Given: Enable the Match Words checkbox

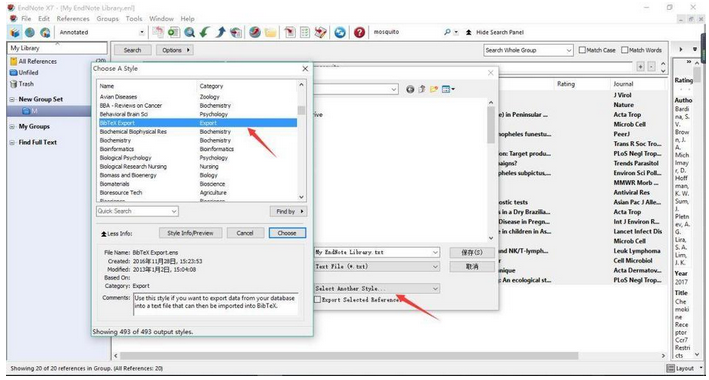Looking at the screenshot, I should (x=625, y=50).
